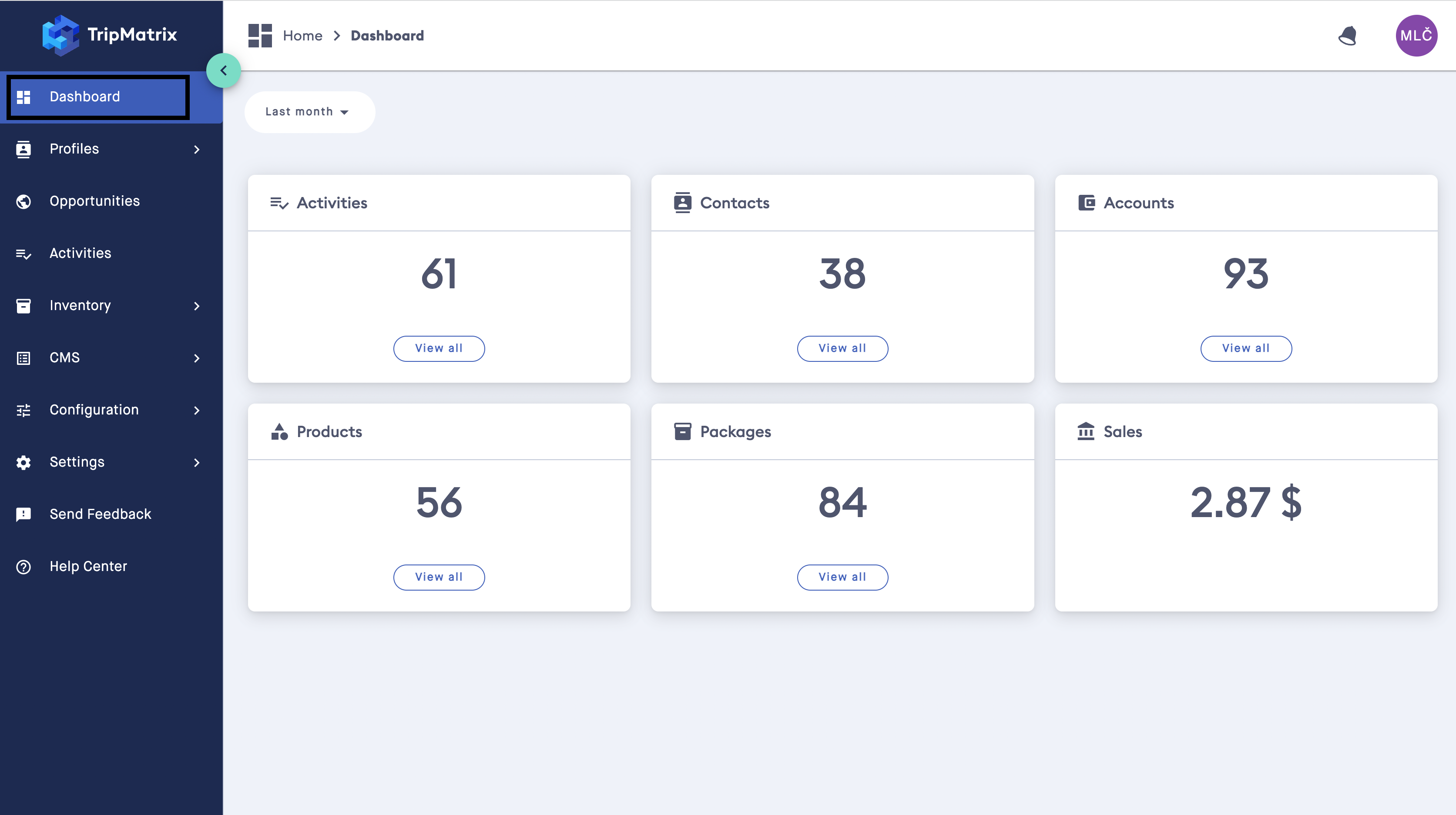Click View all under Contacts
This screenshot has height=815, width=1456.
pos(842,348)
